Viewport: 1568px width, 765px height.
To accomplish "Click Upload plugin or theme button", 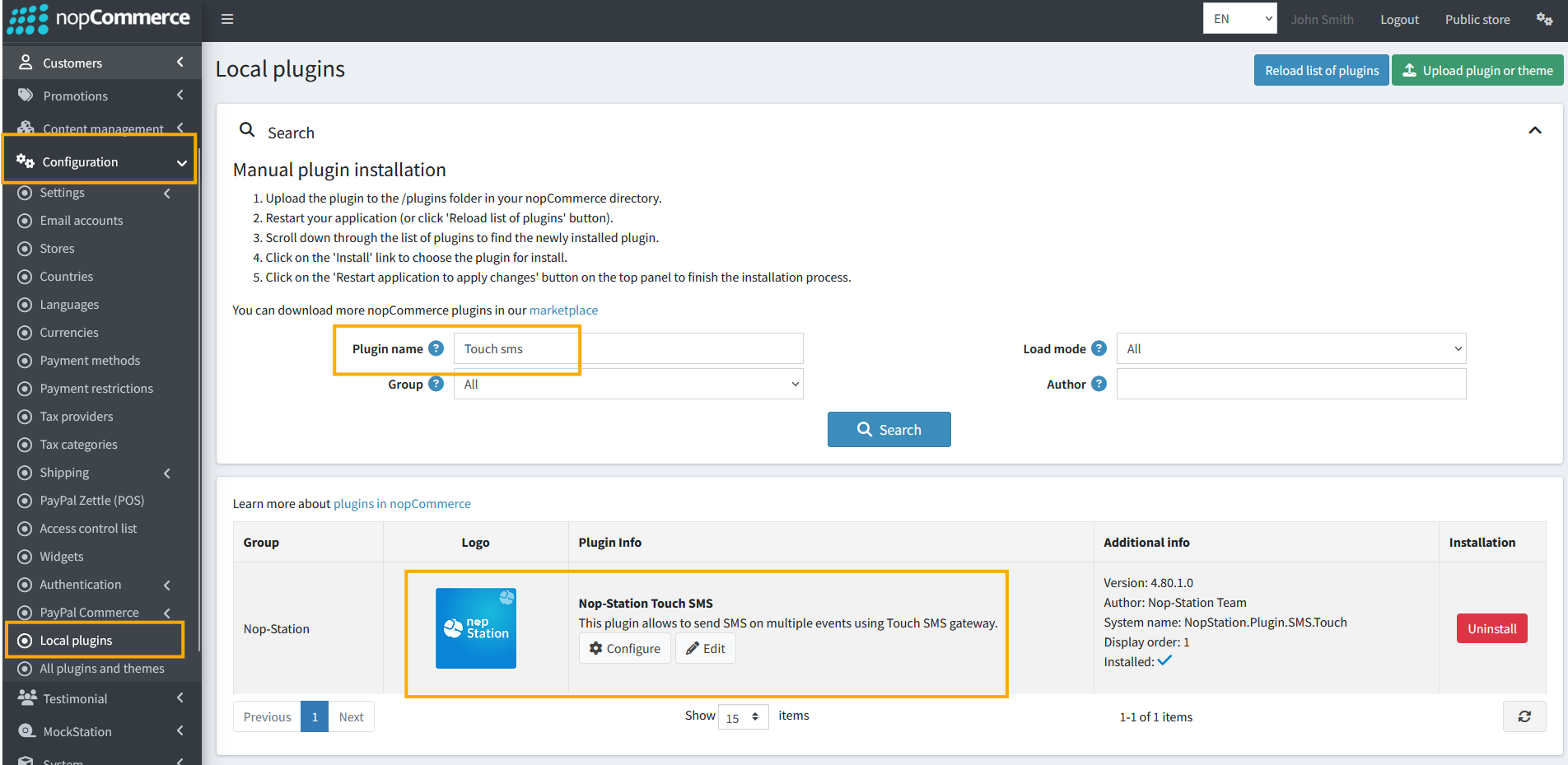I will coord(1477,70).
